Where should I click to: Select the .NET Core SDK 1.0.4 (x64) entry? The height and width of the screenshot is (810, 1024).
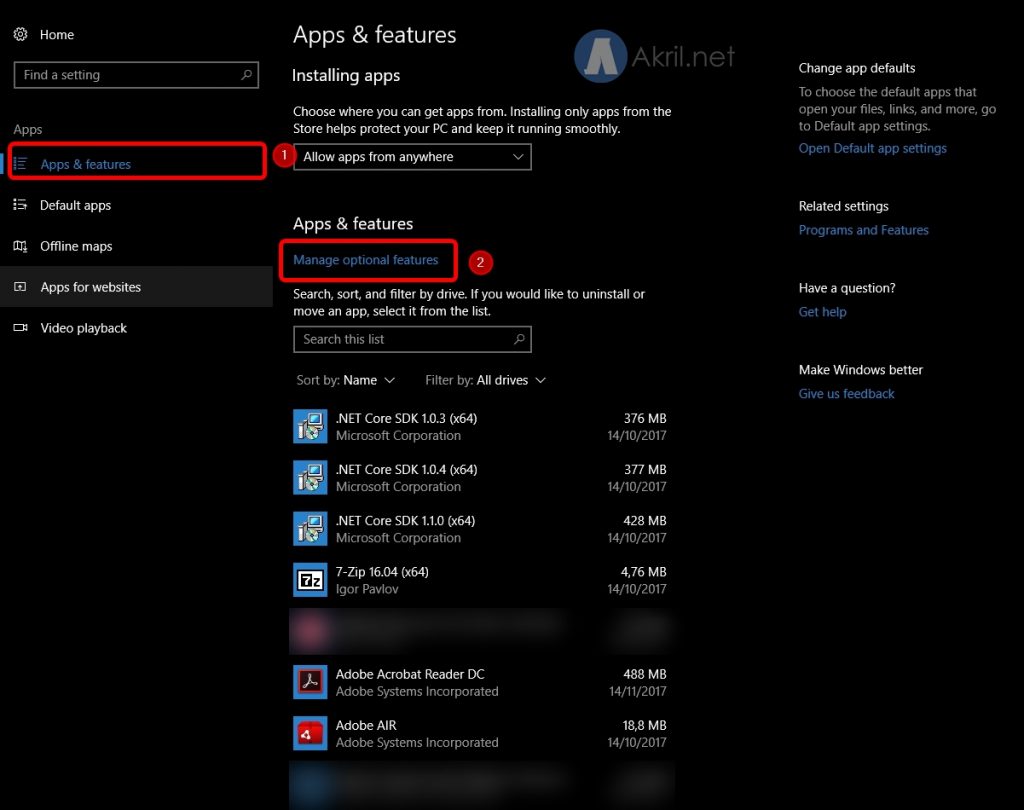coord(480,478)
